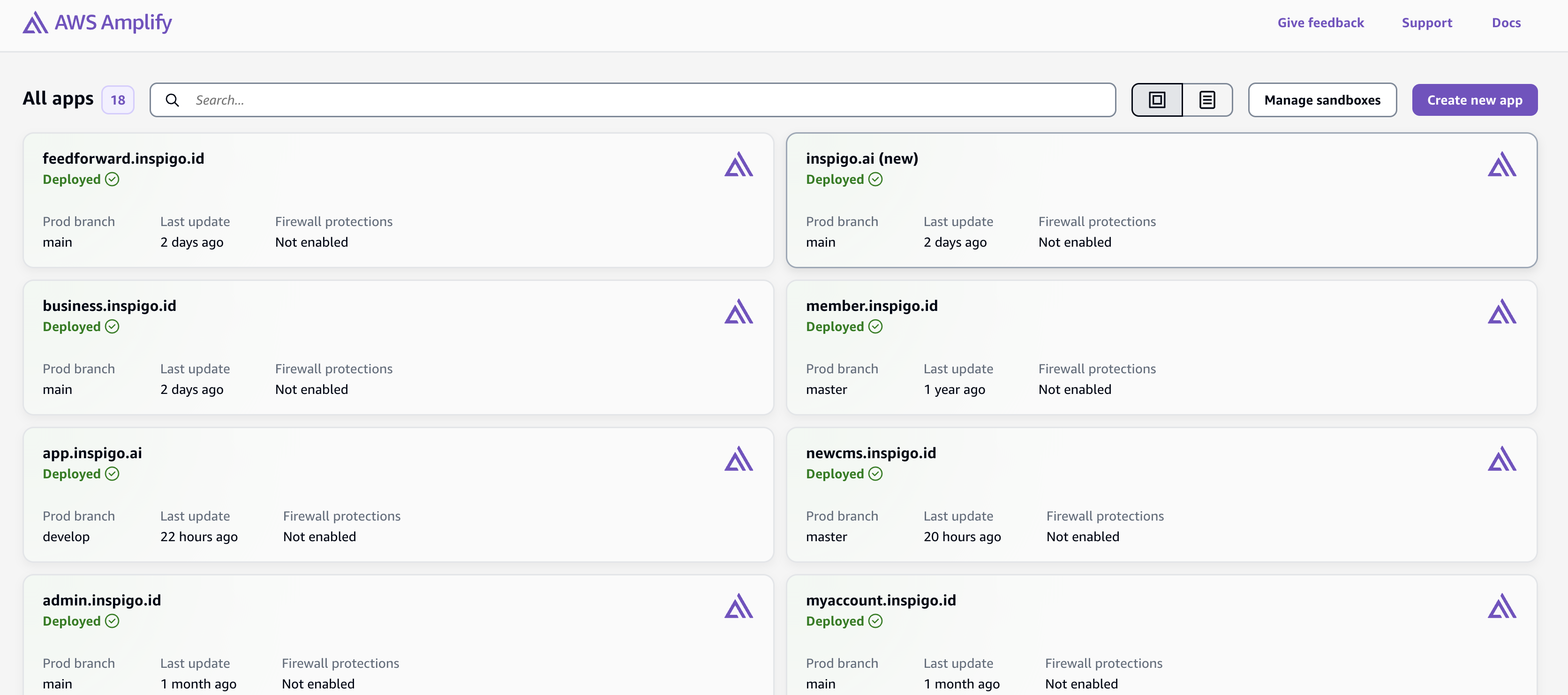Switch to card grid view
1568x695 pixels.
point(1156,100)
